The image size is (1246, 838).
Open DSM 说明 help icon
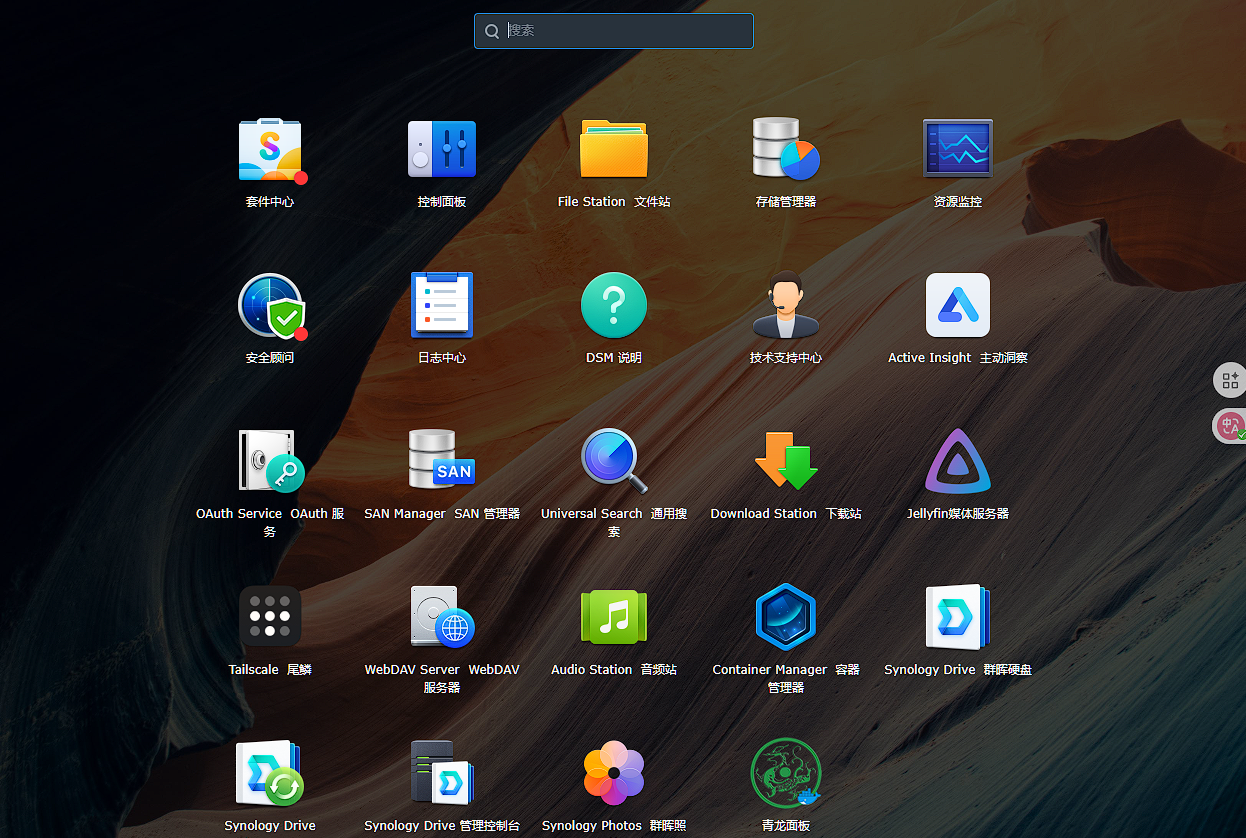[614, 306]
